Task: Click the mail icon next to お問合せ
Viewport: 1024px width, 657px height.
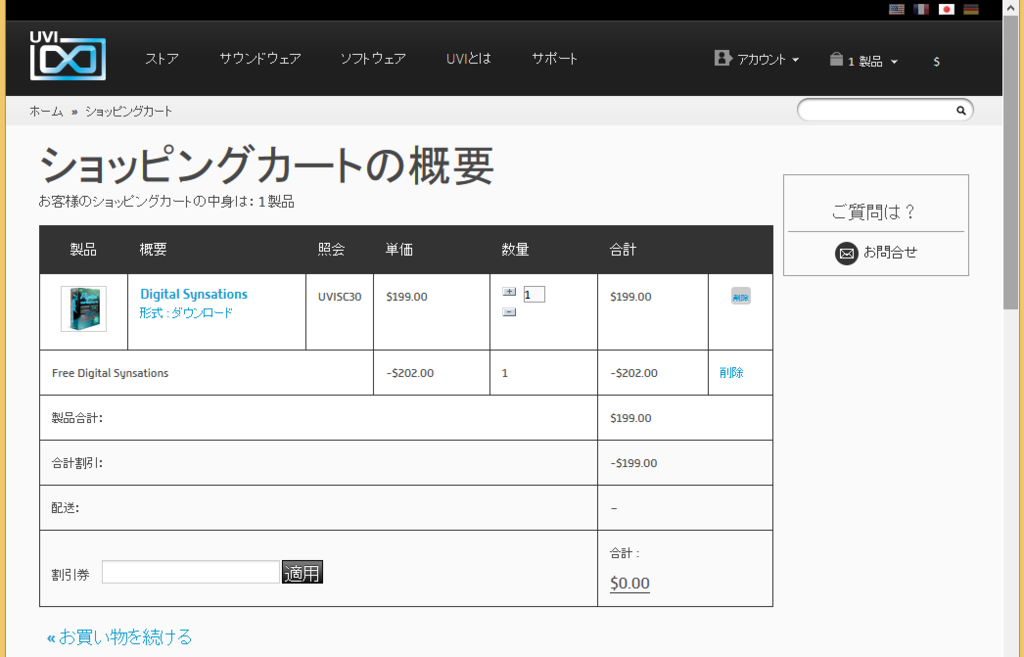Action: (x=847, y=253)
